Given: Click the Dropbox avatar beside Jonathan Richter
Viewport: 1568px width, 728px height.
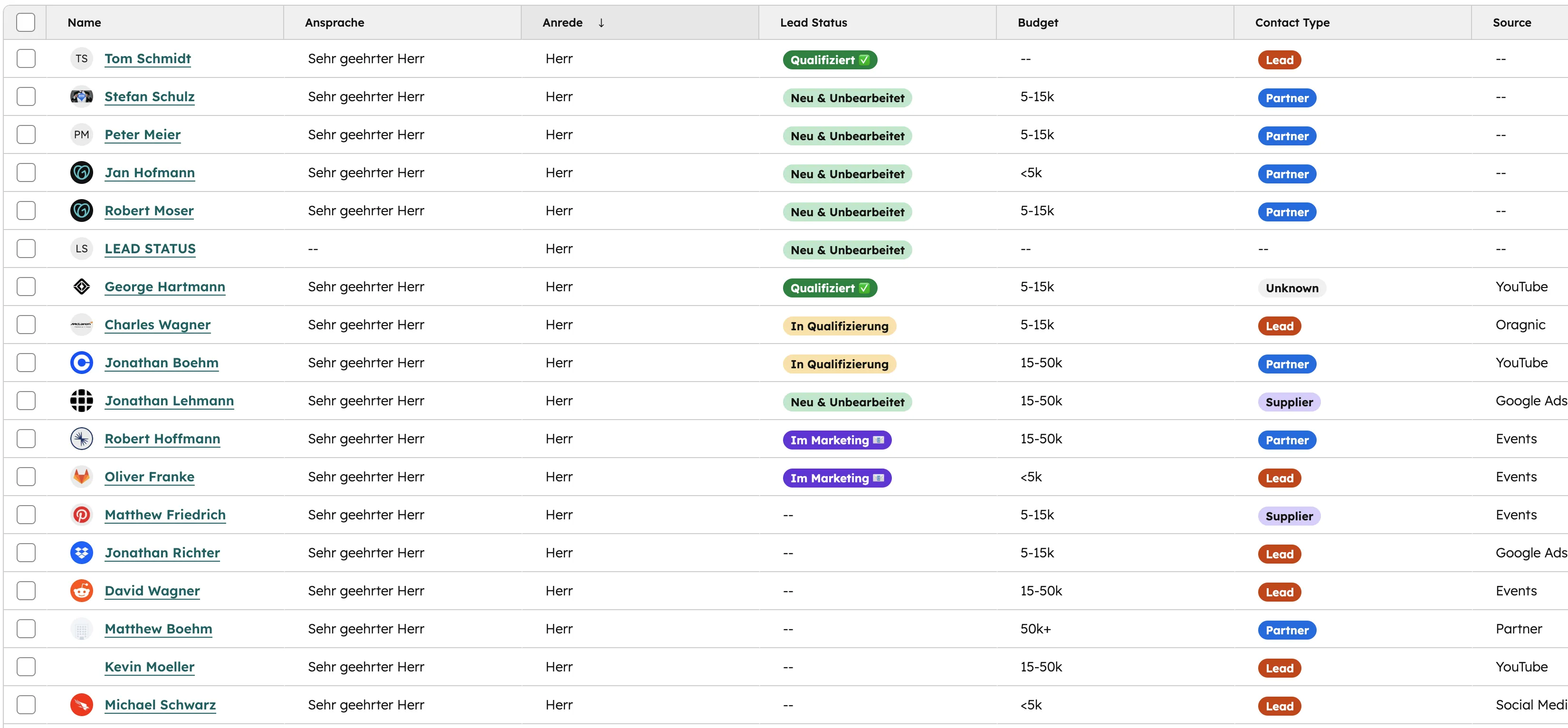Looking at the screenshot, I should tap(81, 553).
